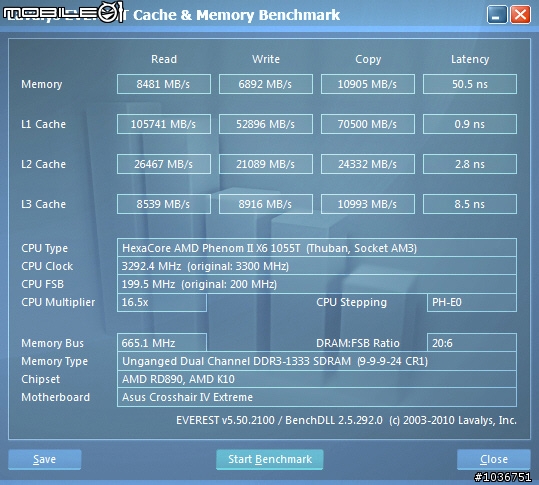Select L2 Cache Copy 24332 MB/s

pyautogui.click(x=368, y=164)
